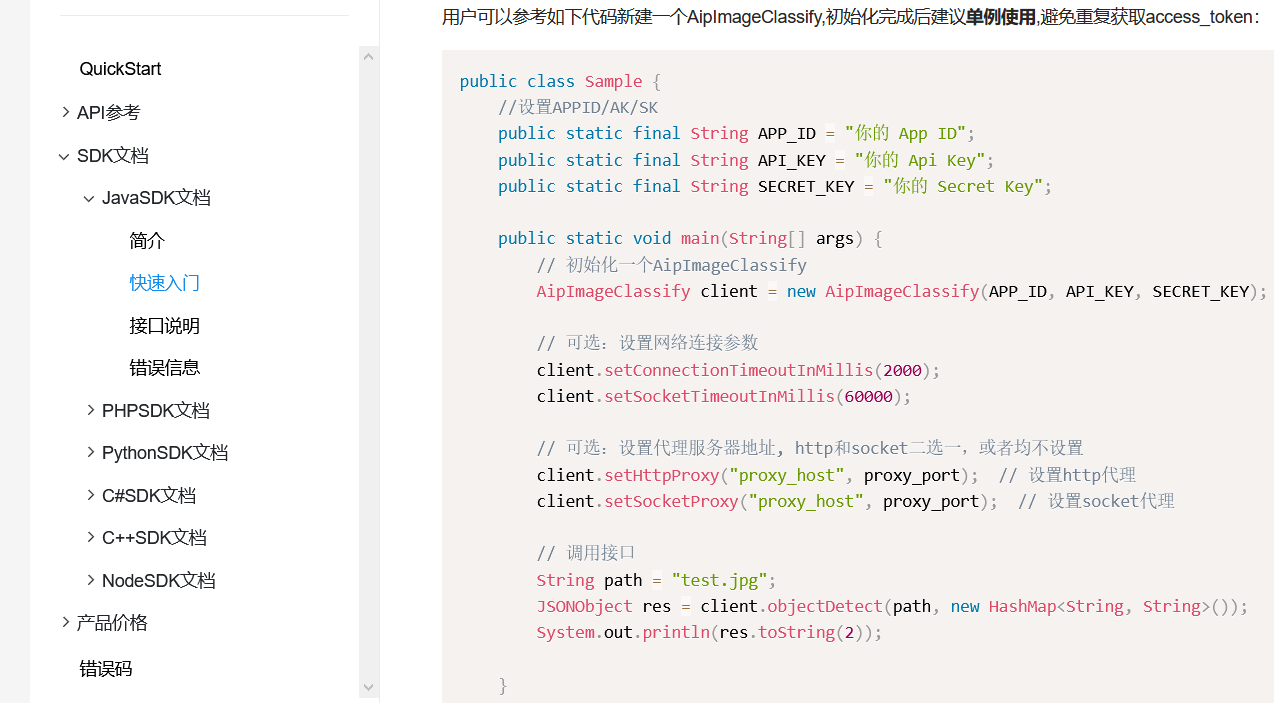
Task: Click the PythonSDK文档 label
Action: point(165,453)
